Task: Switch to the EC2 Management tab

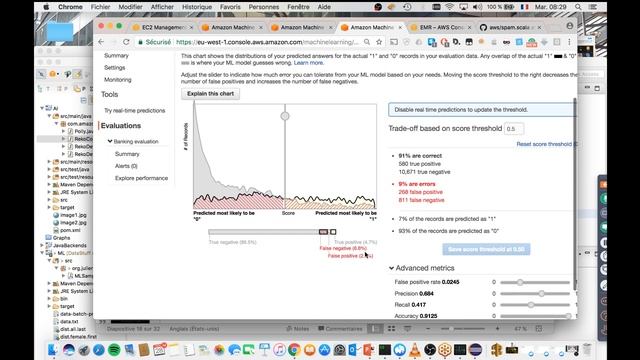Action: [163, 27]
